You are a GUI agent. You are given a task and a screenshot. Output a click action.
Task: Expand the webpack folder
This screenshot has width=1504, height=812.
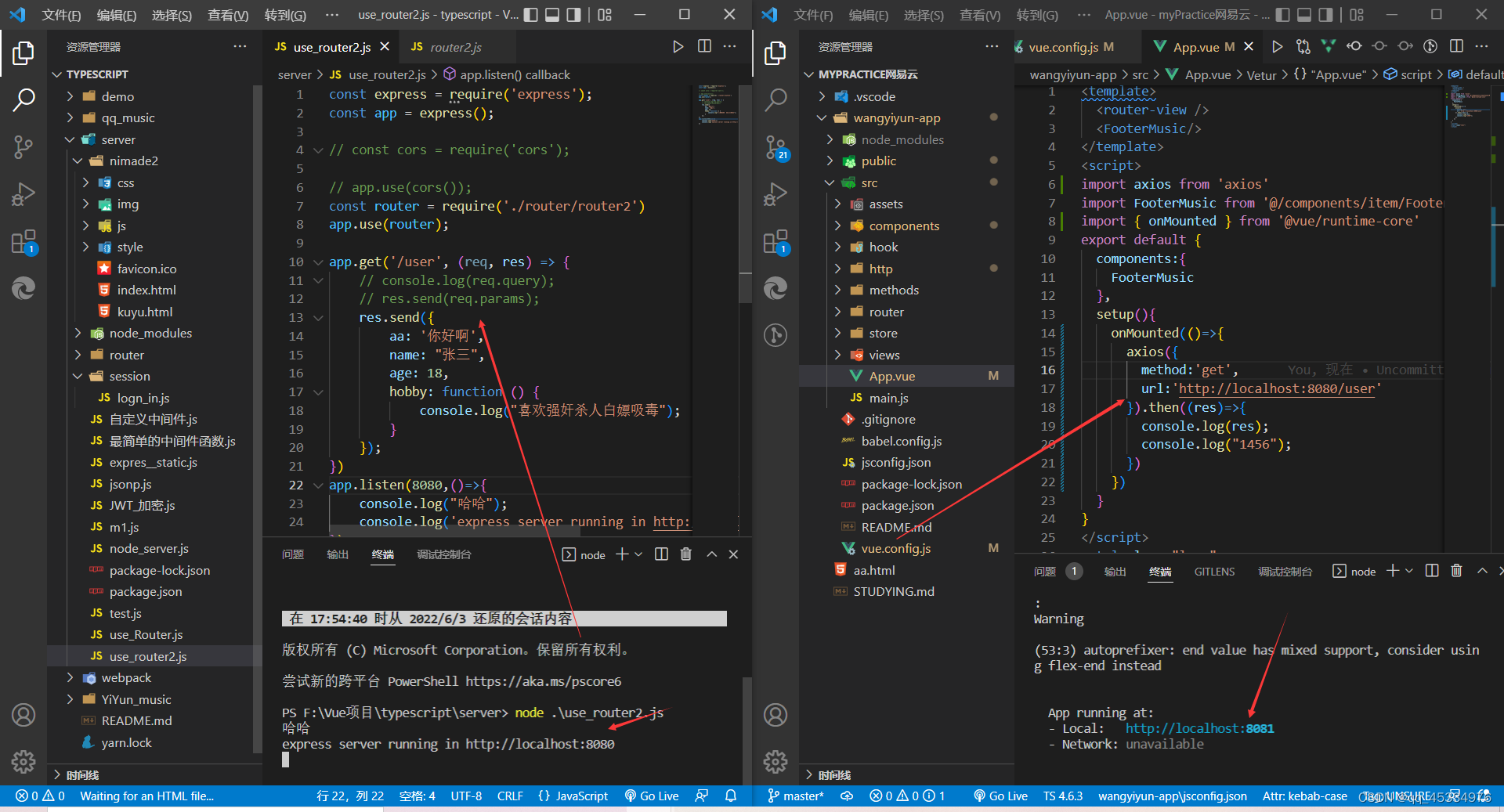click(70, 678)
